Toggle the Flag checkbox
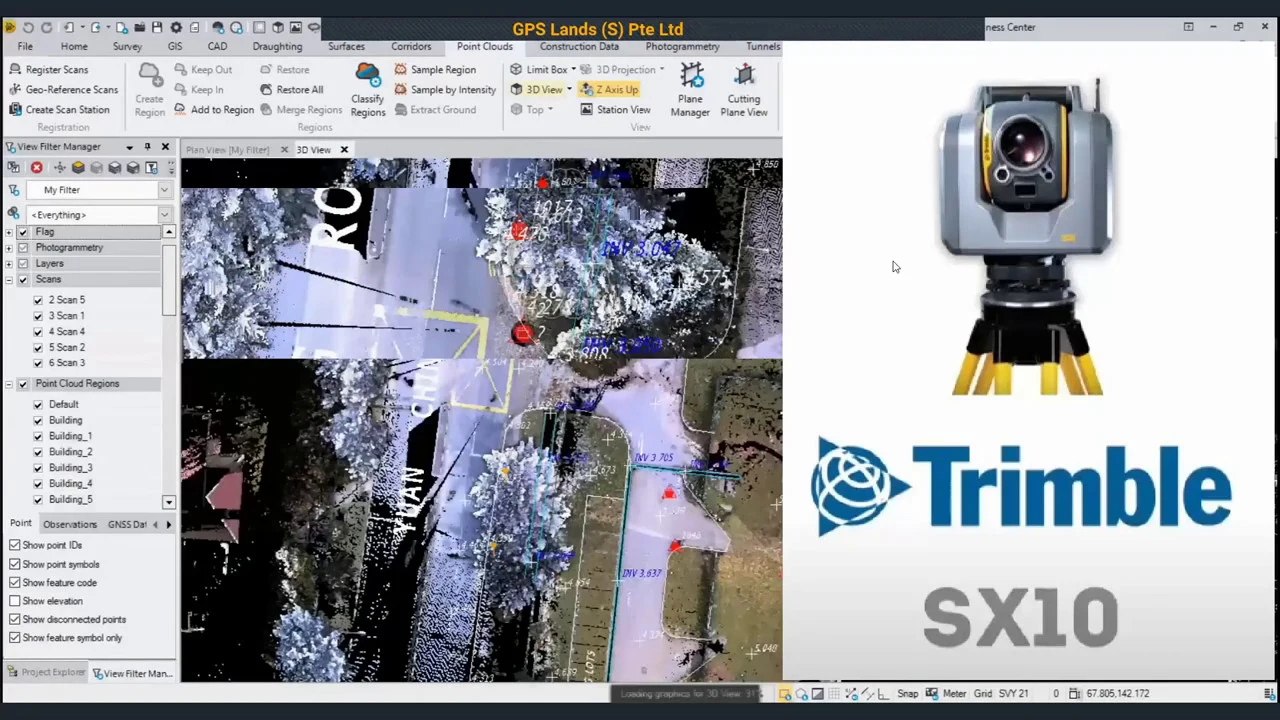The width and height of the screenshot is (1280, 720). click(x=23, y=232)
